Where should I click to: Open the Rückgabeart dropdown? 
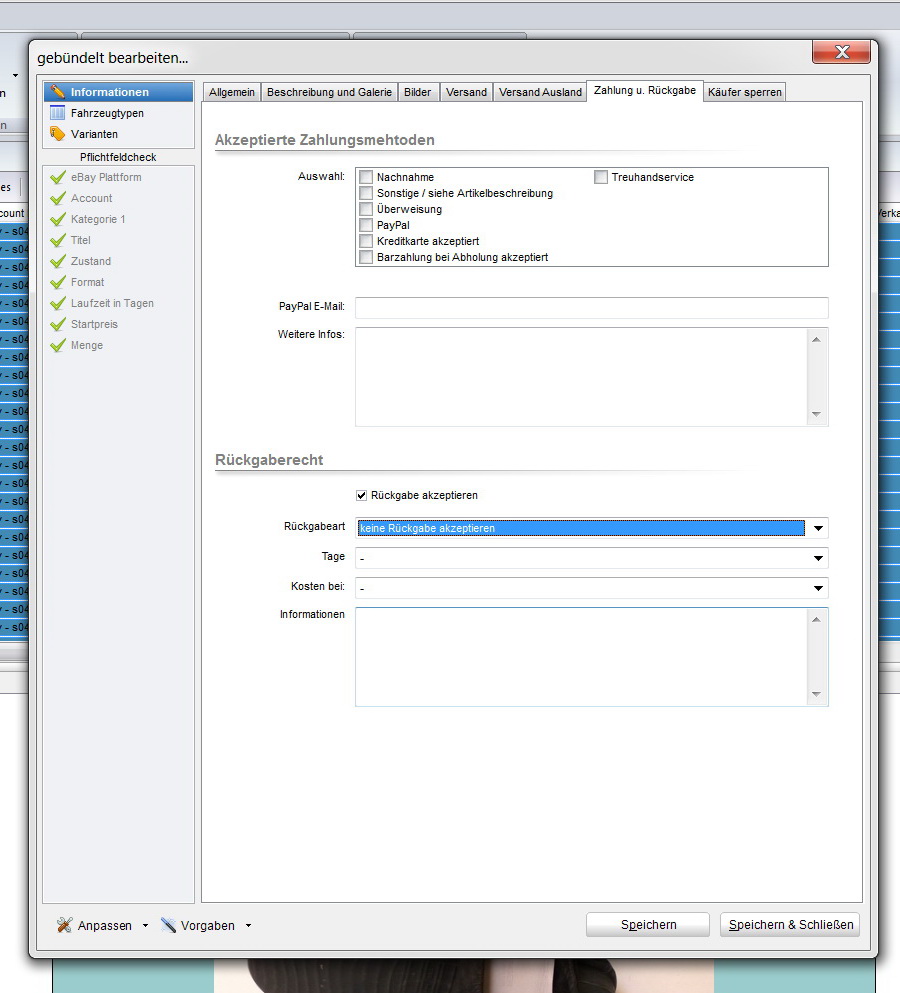(x=818, y=528)
